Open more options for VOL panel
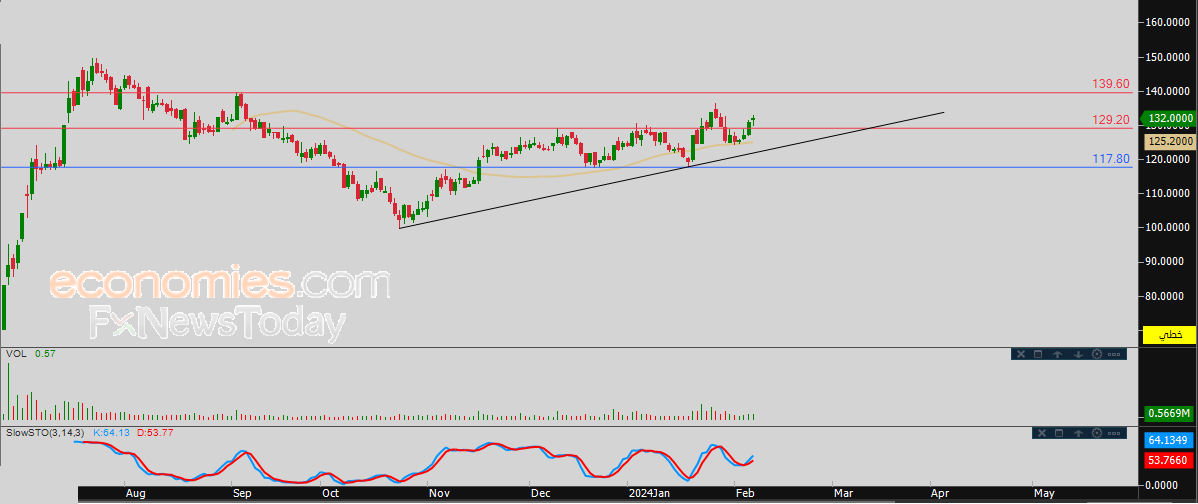Screen dimensions: 1198x504 1114,354
